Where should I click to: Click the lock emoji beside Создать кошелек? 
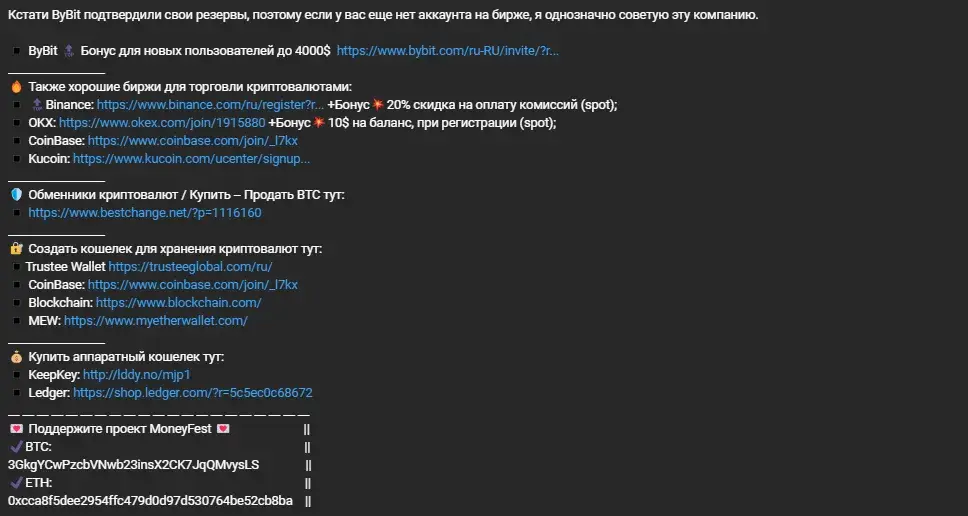[x=16, y=249]
